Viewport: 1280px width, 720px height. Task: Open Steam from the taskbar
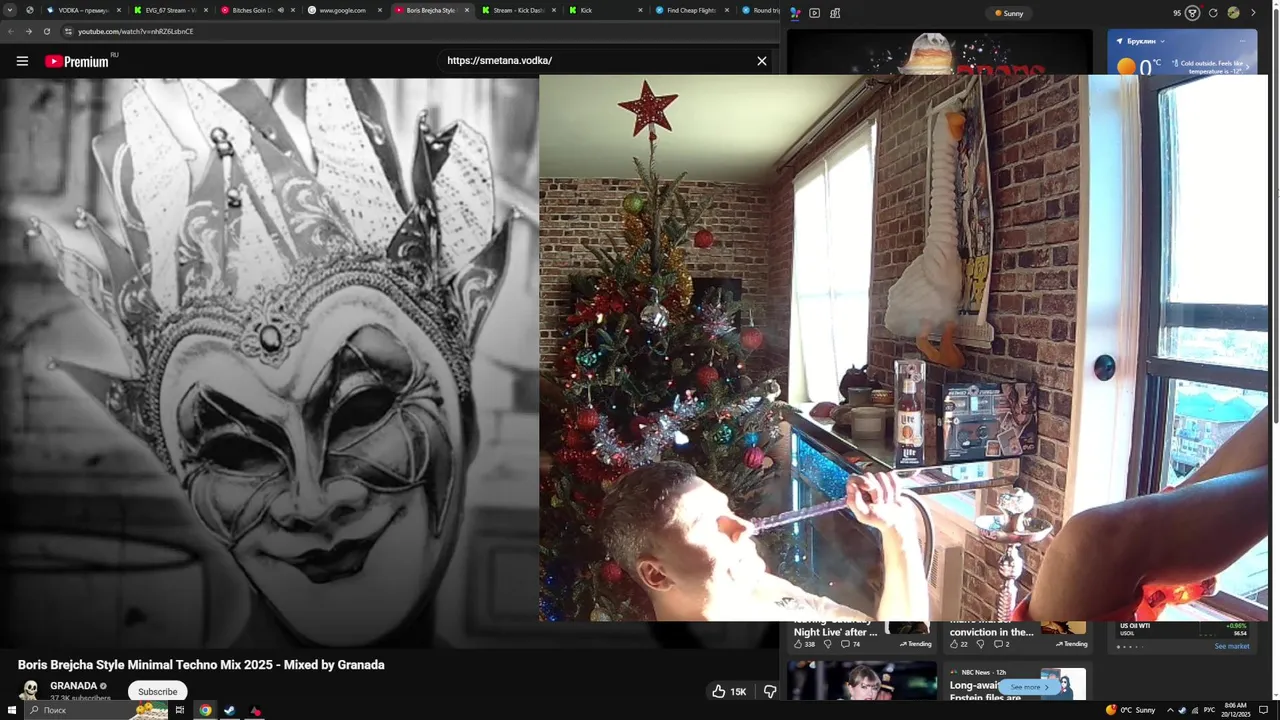pos(229,710)
